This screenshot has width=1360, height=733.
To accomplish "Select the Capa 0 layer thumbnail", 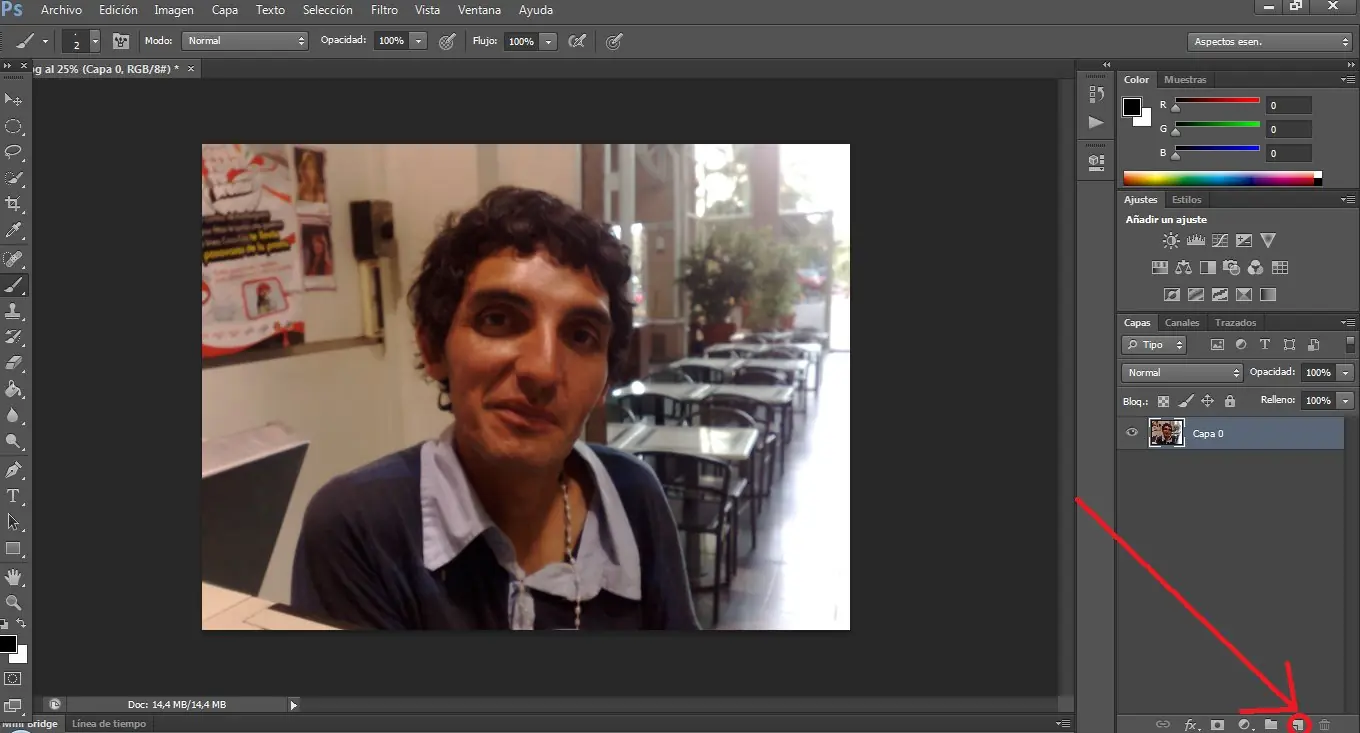I will coord(1166,433).
